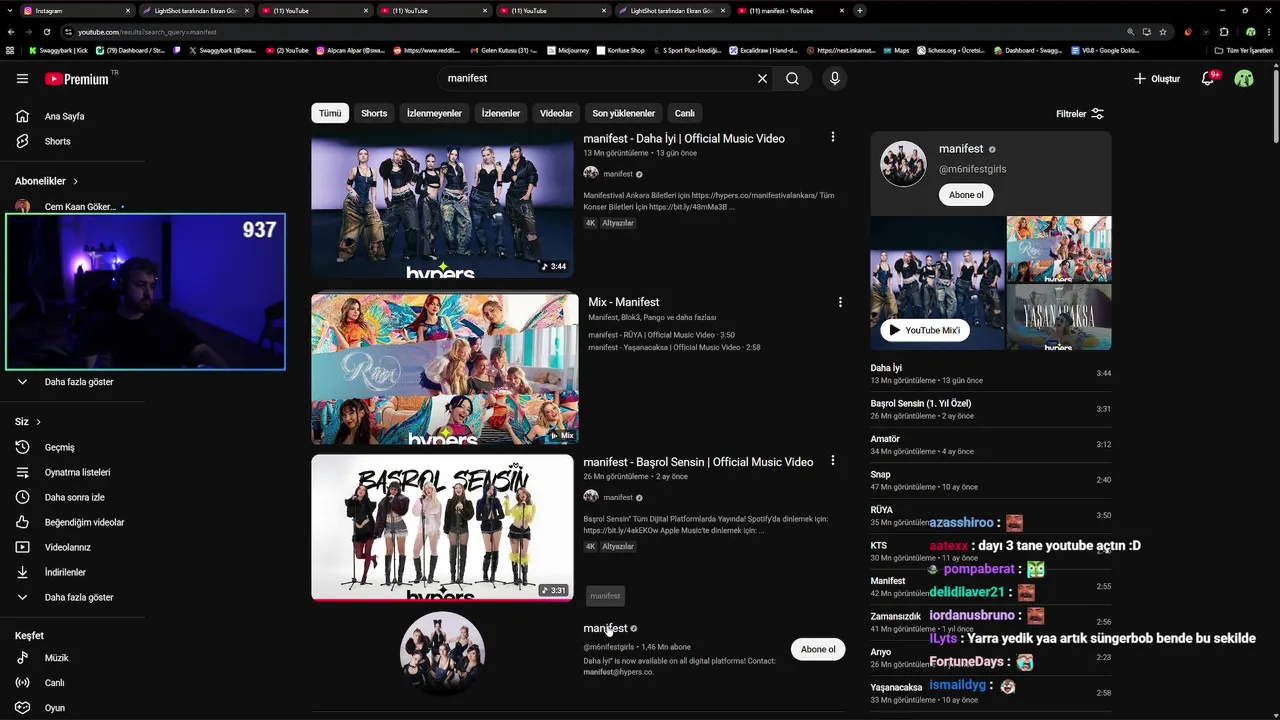The image size is (1280, 720).
Task: Go to the YouTube Premium logo home
Action: (x=77, y=78)
